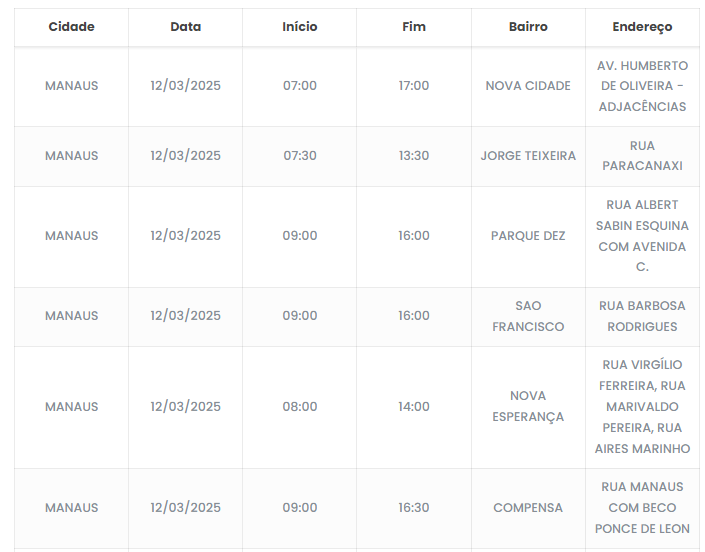
Task: Click the 13:30 end time cell
Action: (413, 156)
